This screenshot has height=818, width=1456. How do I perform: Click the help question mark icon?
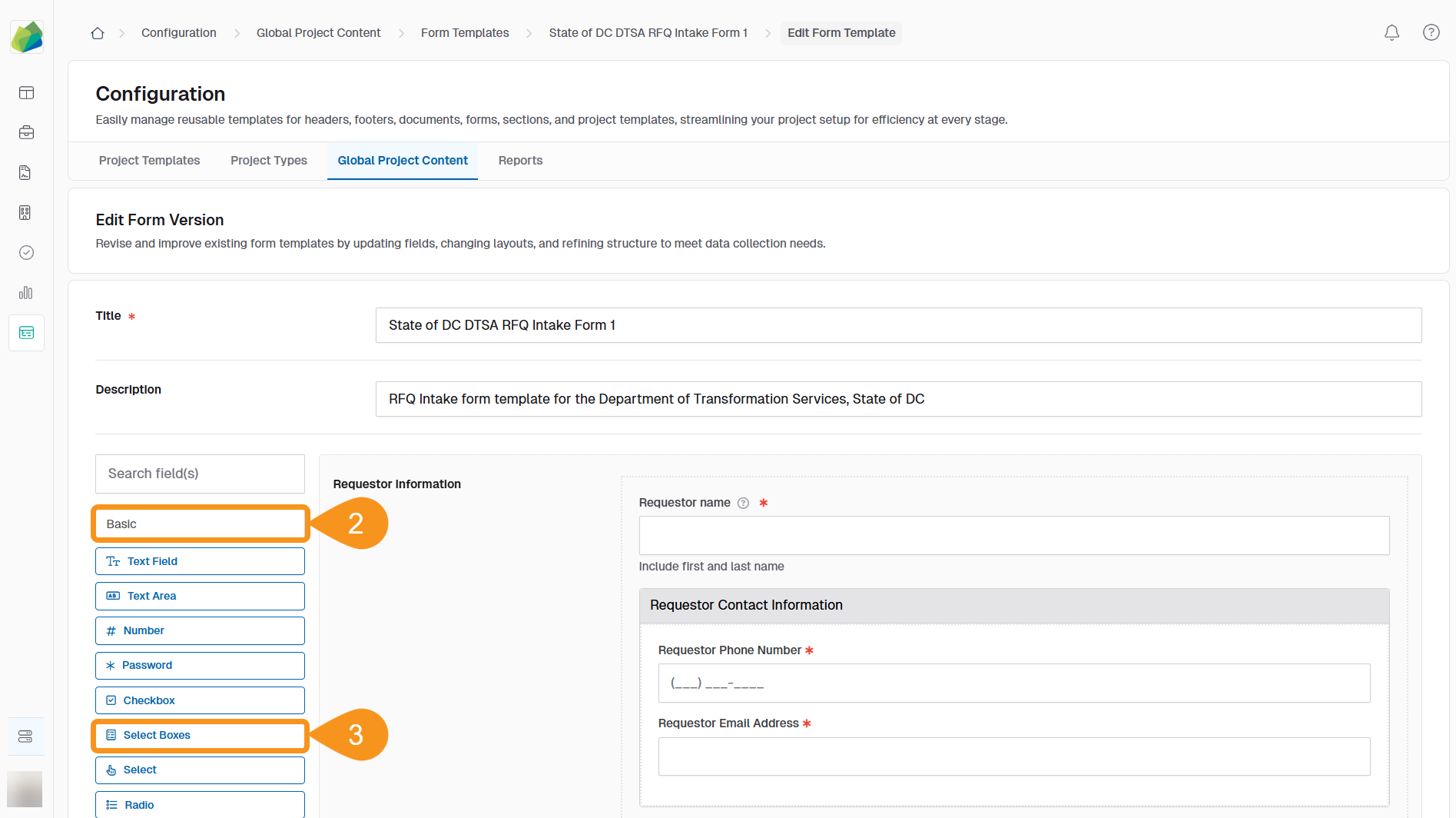click(x=1431, y=32)
